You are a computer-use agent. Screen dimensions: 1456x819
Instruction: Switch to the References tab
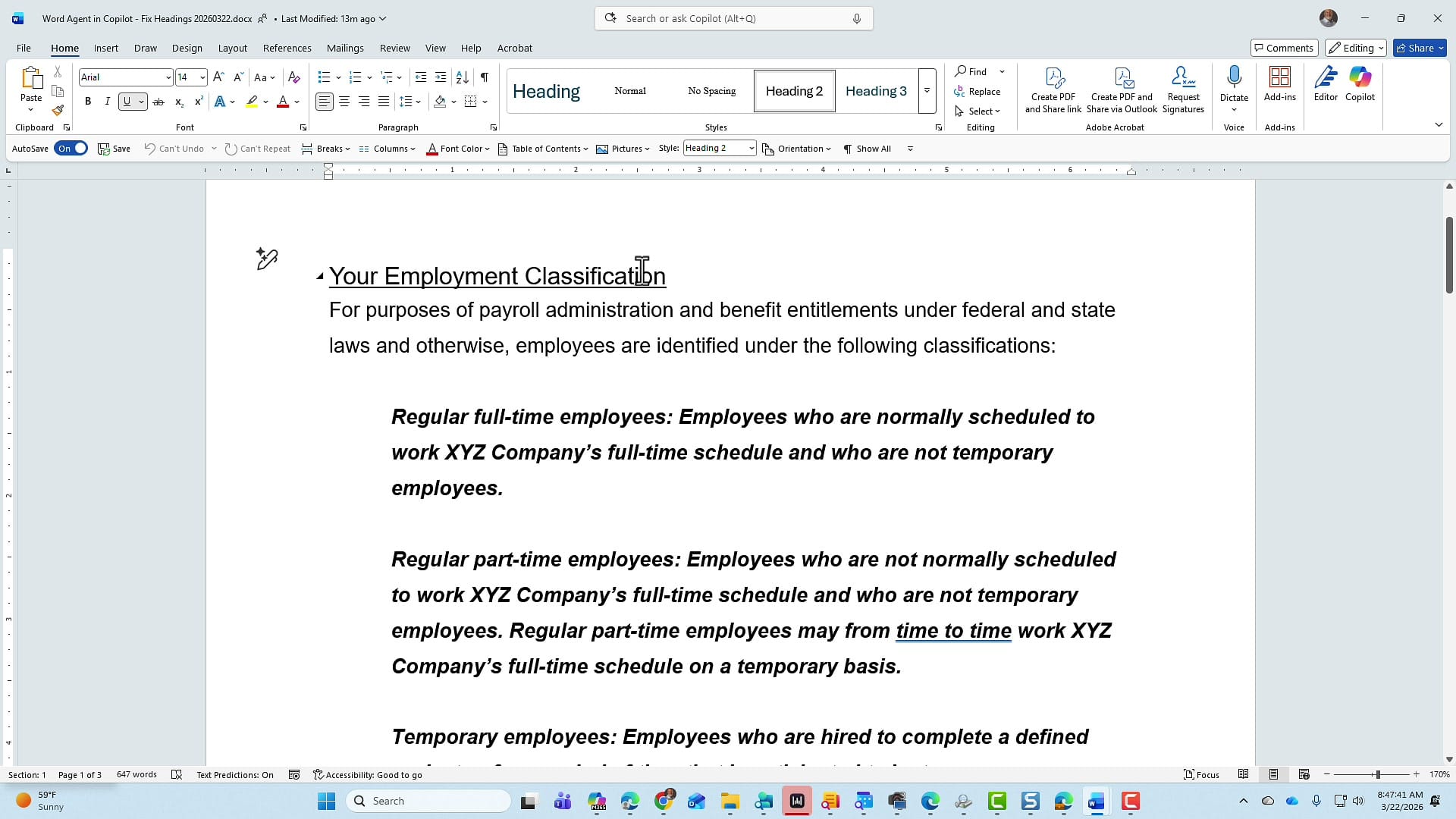pyautogui.click(x=287, y=48)
